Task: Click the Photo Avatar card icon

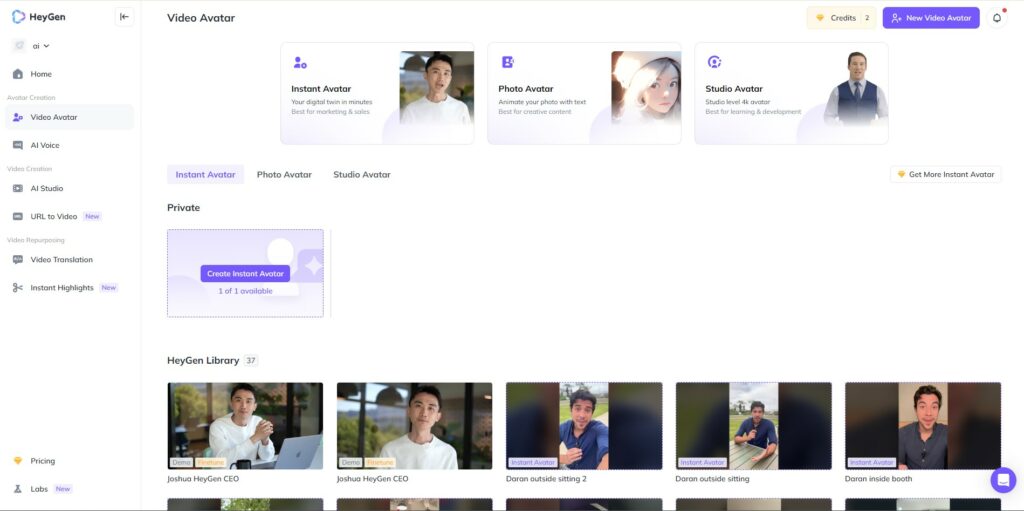Action: [507, 62]
